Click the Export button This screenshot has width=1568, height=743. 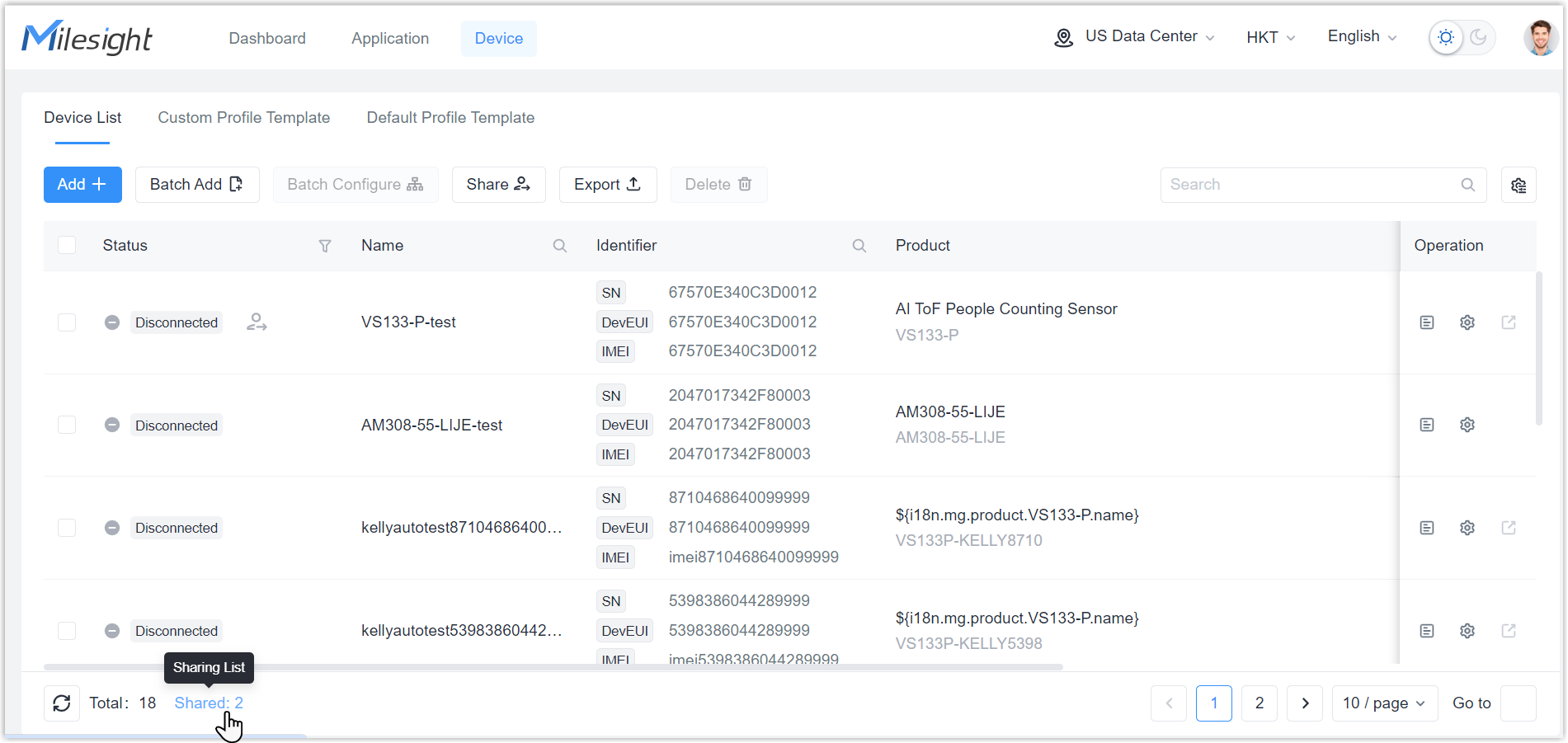[608, 185]
